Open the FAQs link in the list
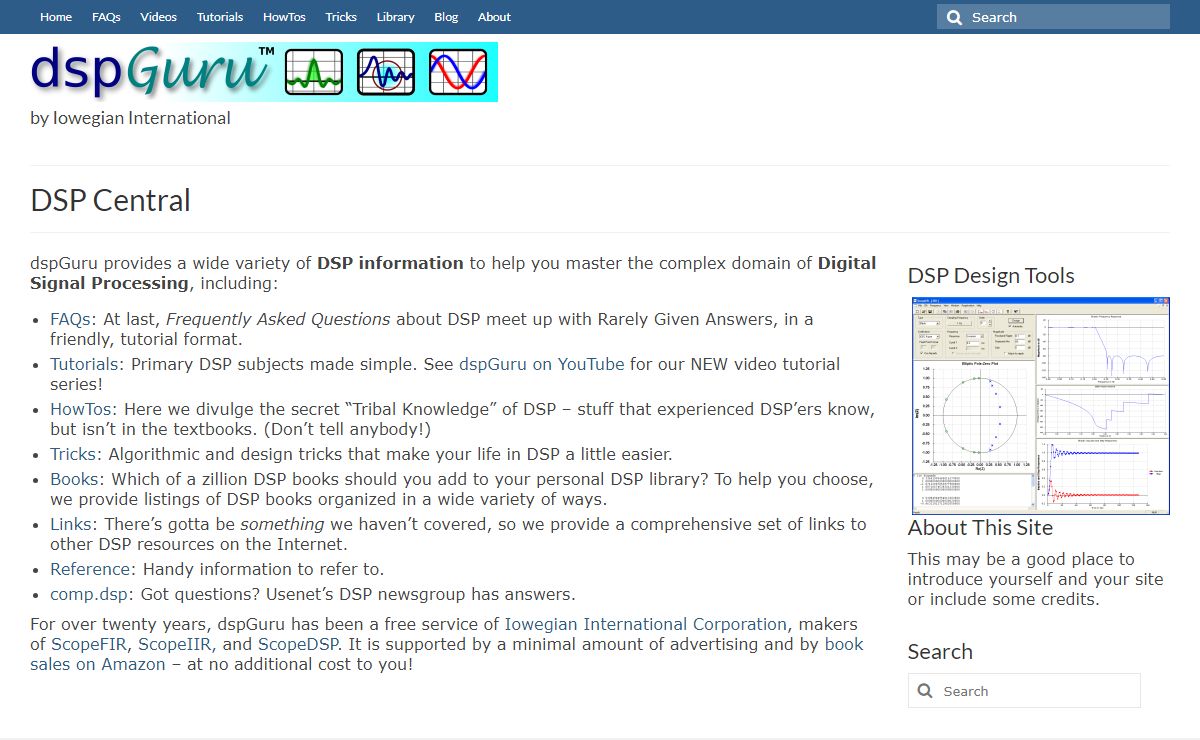1200x740 pixels. pos(71,319)
